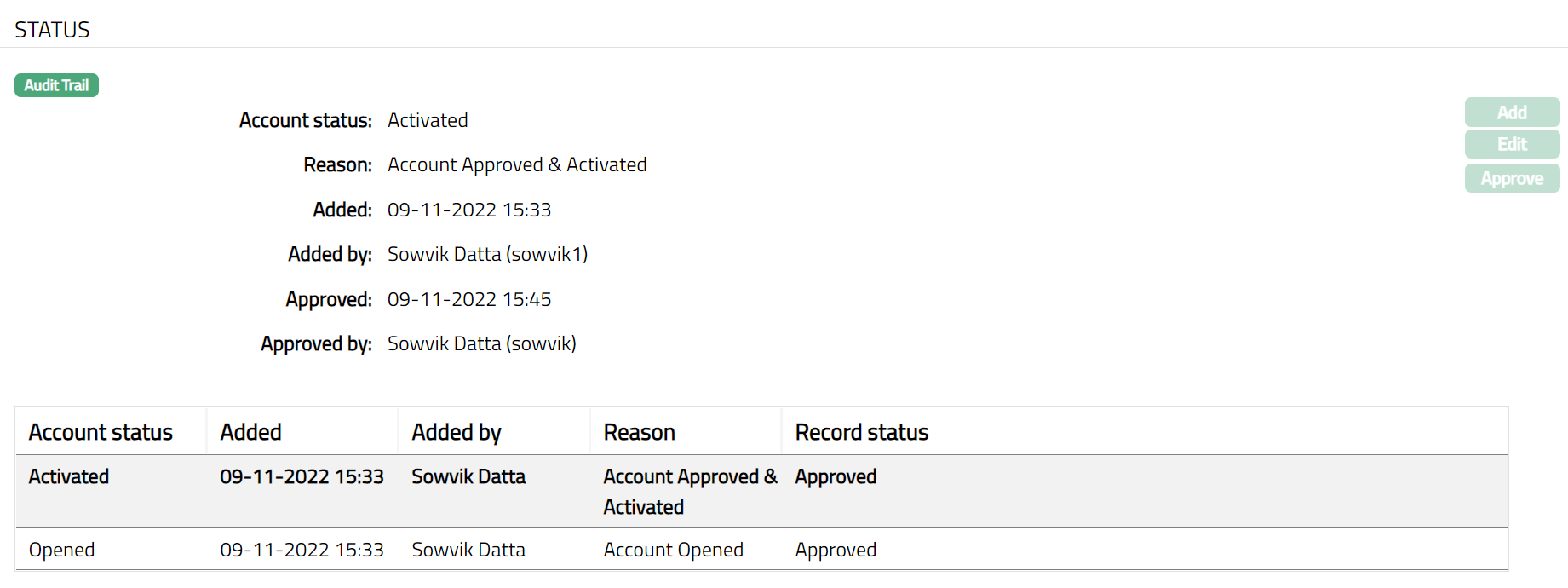Click the Account Opened reason cell

(x=673, y=551)
